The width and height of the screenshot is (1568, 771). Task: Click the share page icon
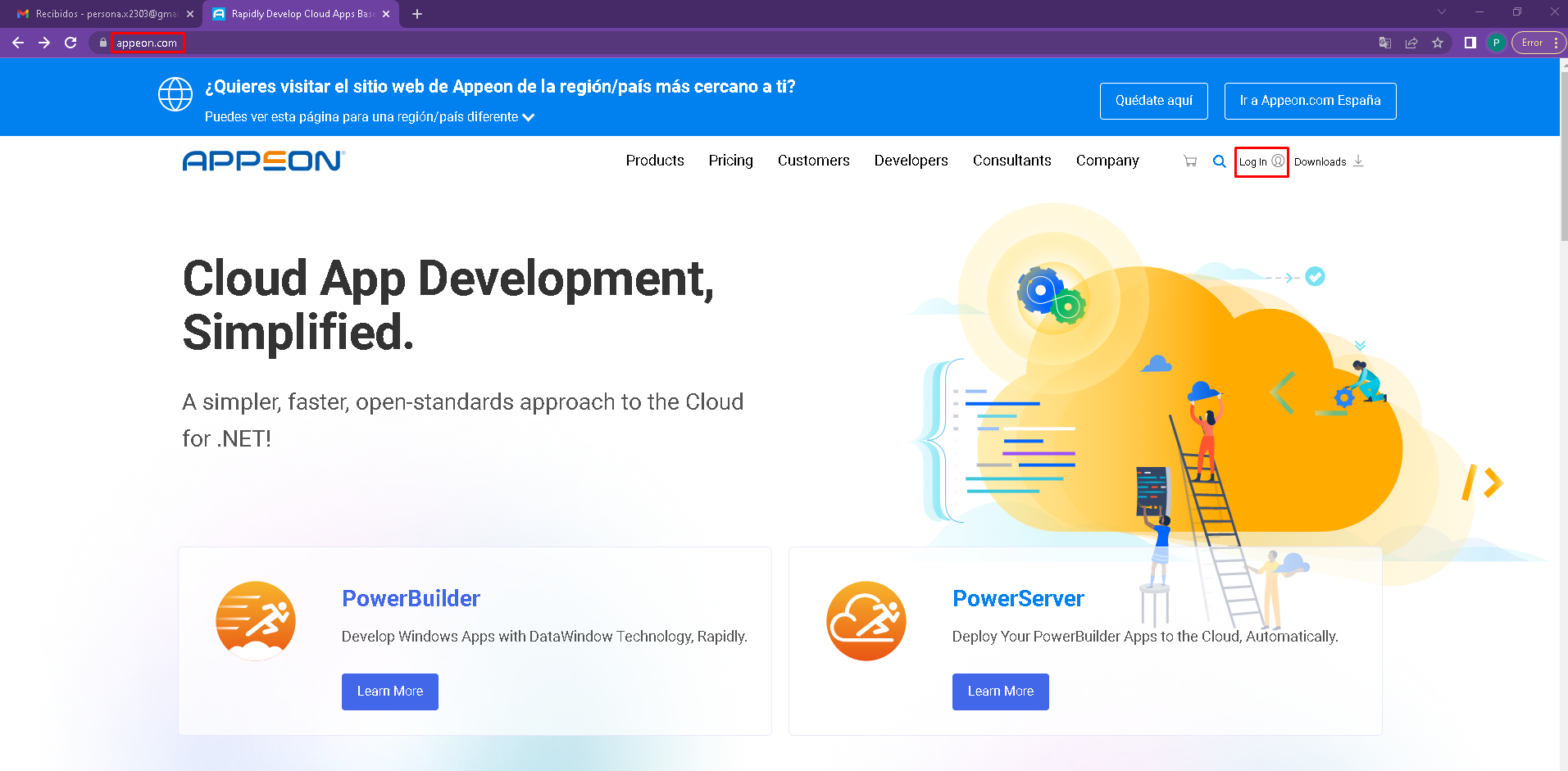point(1411,43)
